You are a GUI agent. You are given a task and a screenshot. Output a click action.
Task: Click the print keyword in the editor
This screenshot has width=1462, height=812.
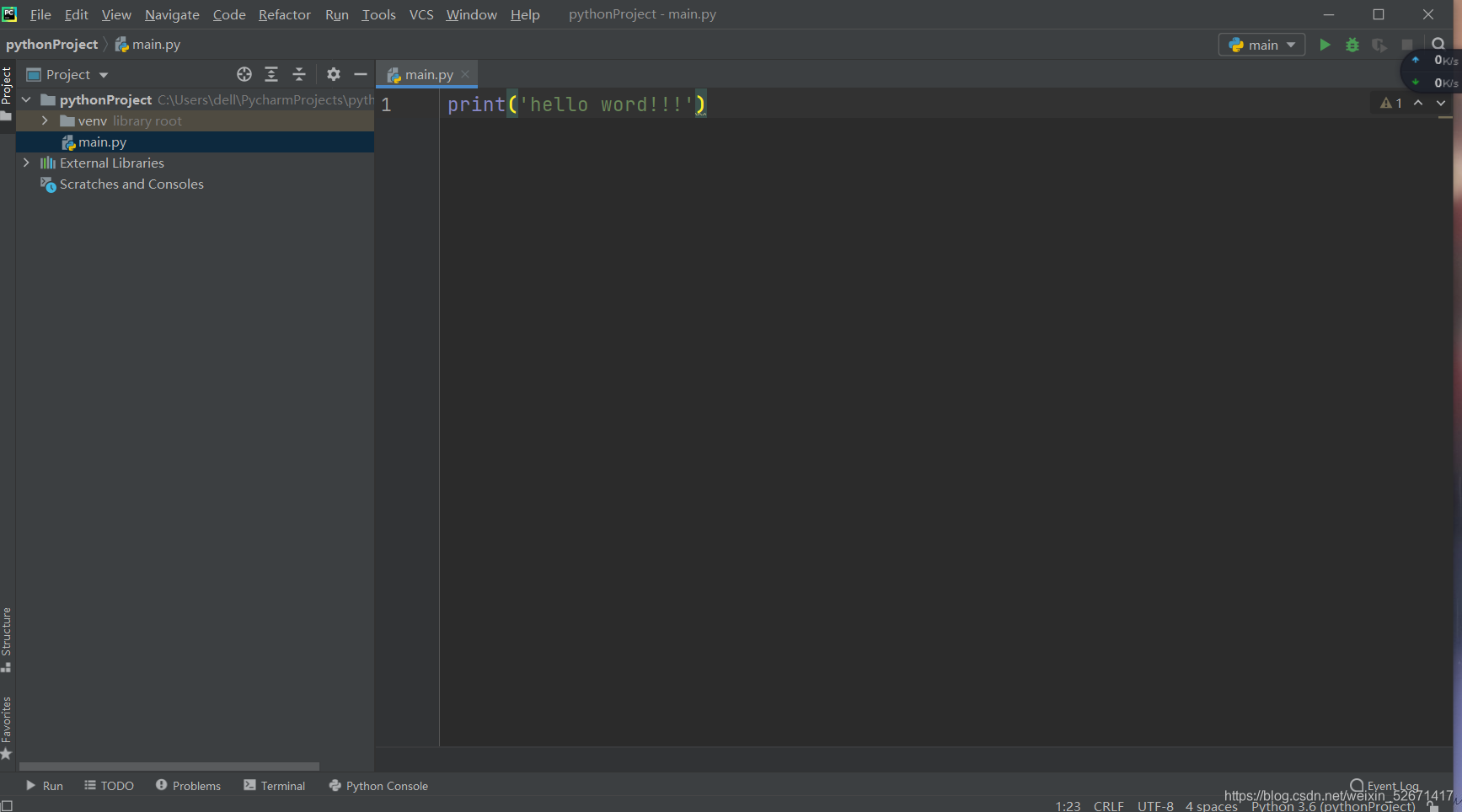(x=476, y=104)
